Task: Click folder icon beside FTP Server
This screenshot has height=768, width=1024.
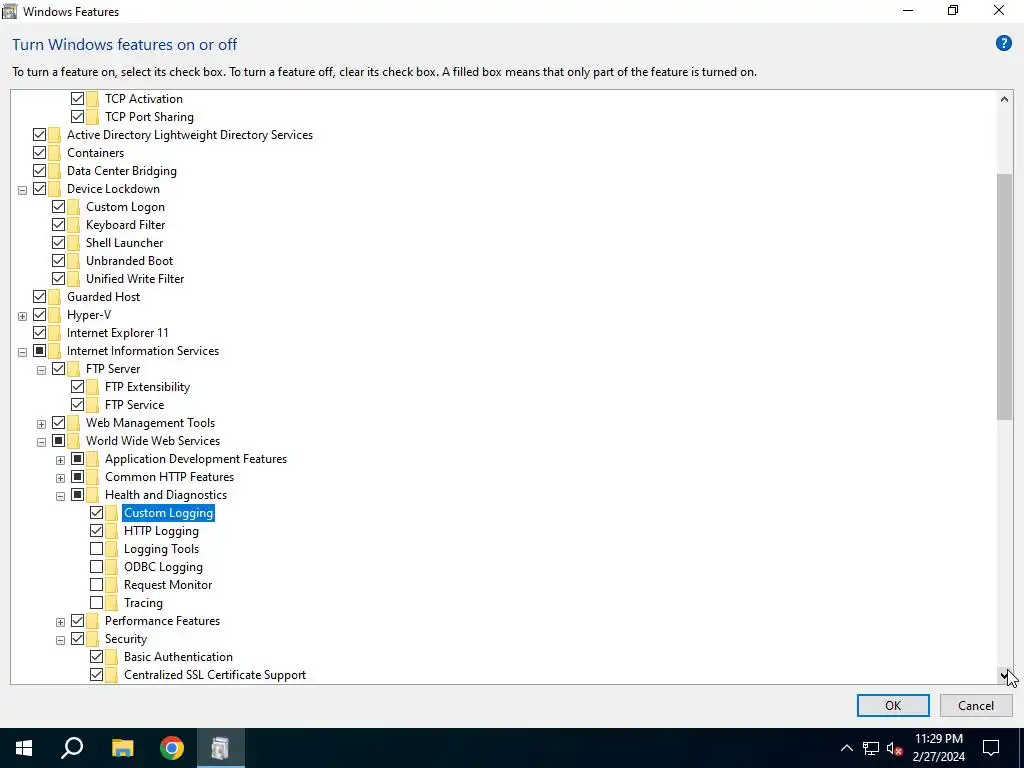Action: [x=73, y=368]
